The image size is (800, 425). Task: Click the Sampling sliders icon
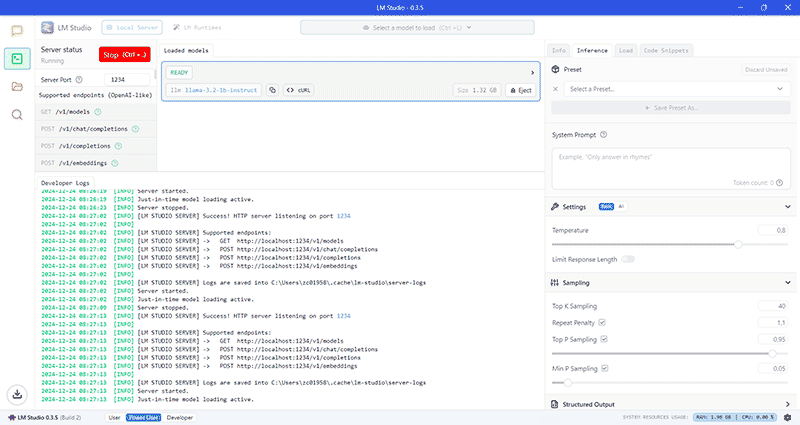(x=555, y=283)
